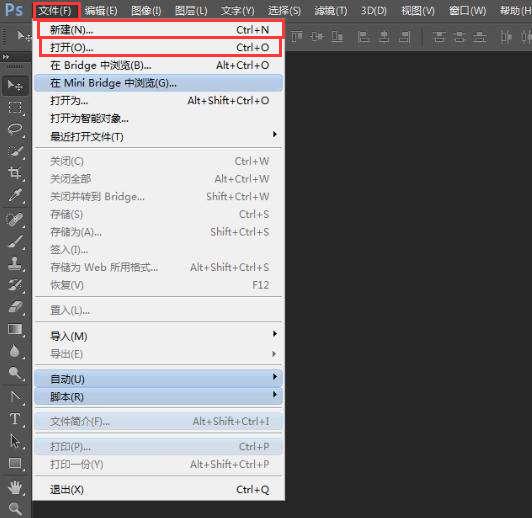
Task: Select the Hand tool
Action: (x=15, y=488)
